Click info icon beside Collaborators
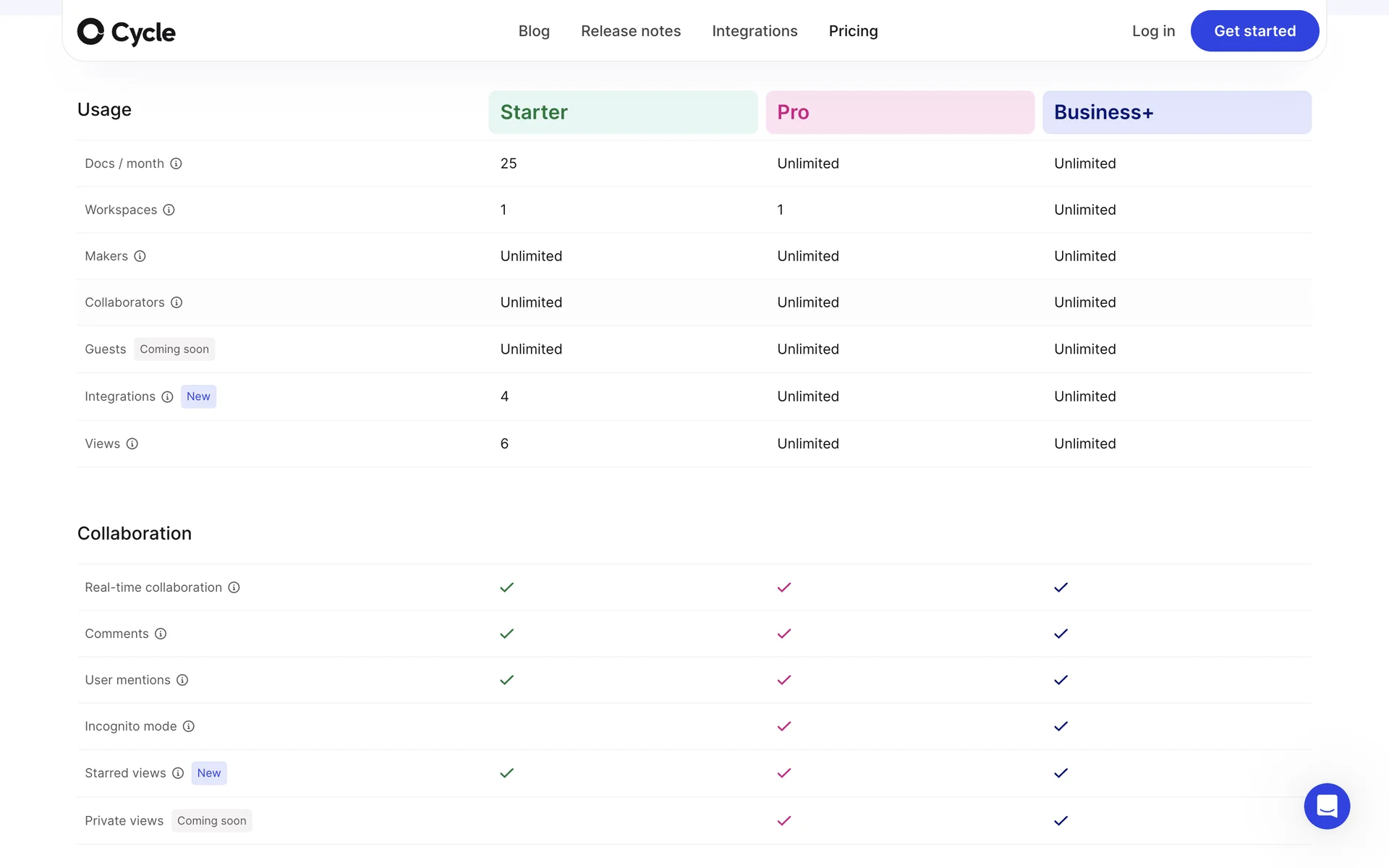This screenshot has width=1389, height=868. coord(177,302)
